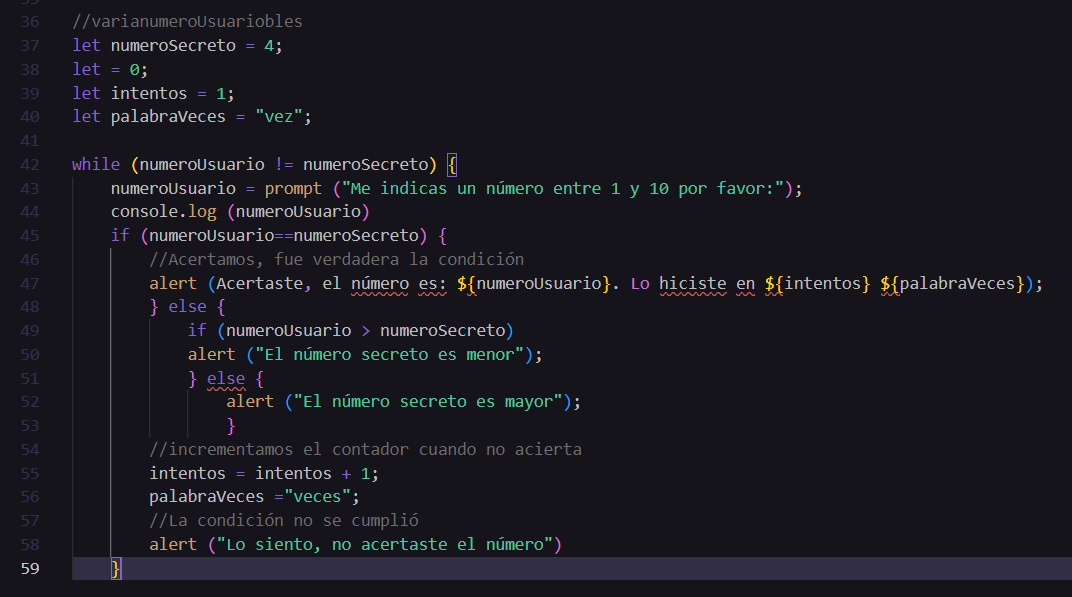Image resolution: width=1072 pixels, height=597 pixels.
Task: Click the string "El número secreto es menor"
Action: tap(389, 355)
